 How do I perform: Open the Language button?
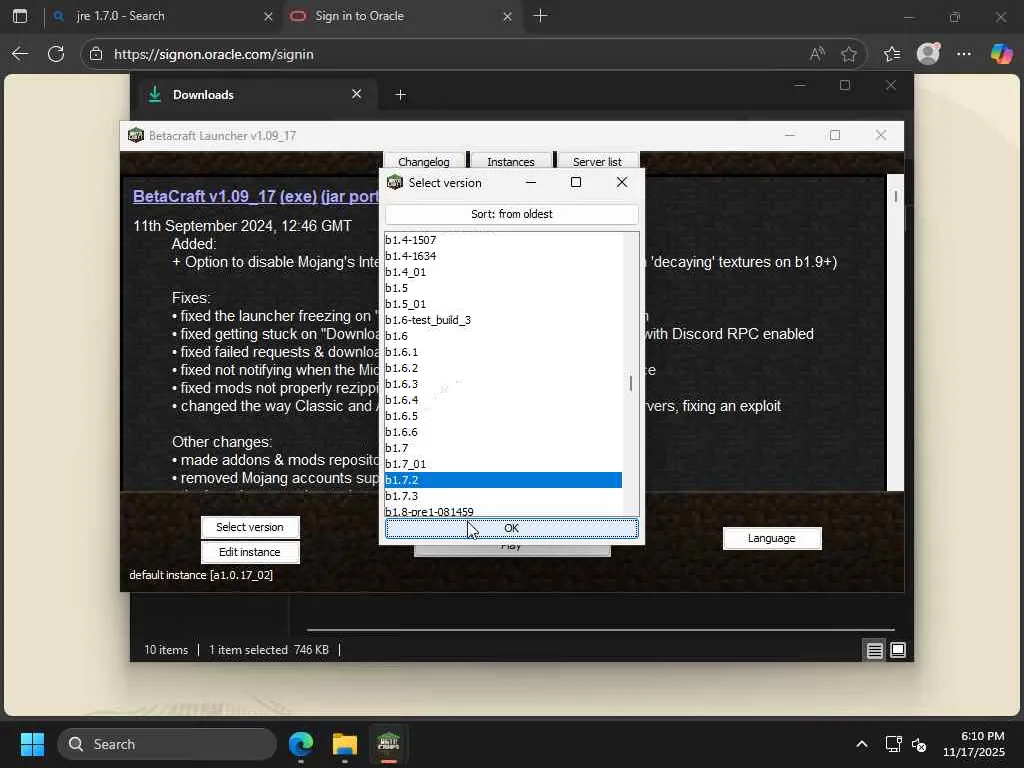tap(772, 538)
